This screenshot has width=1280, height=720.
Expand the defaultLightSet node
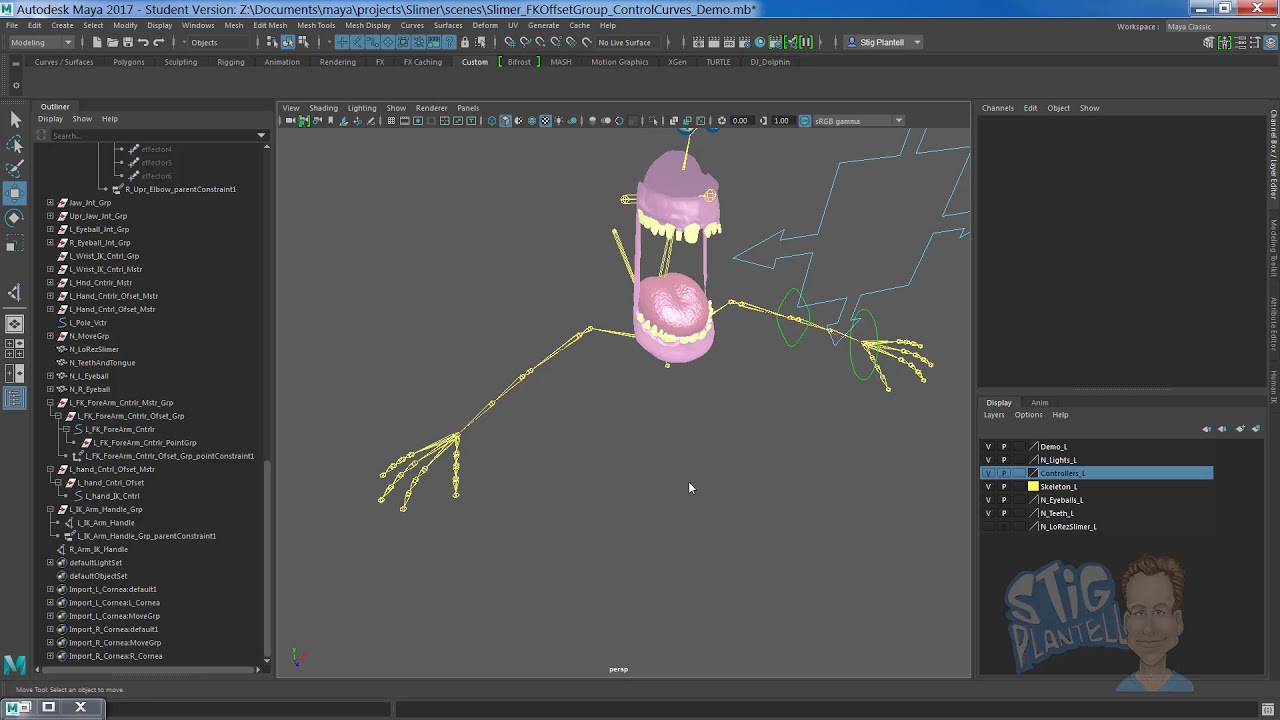(x=50, y=563)
